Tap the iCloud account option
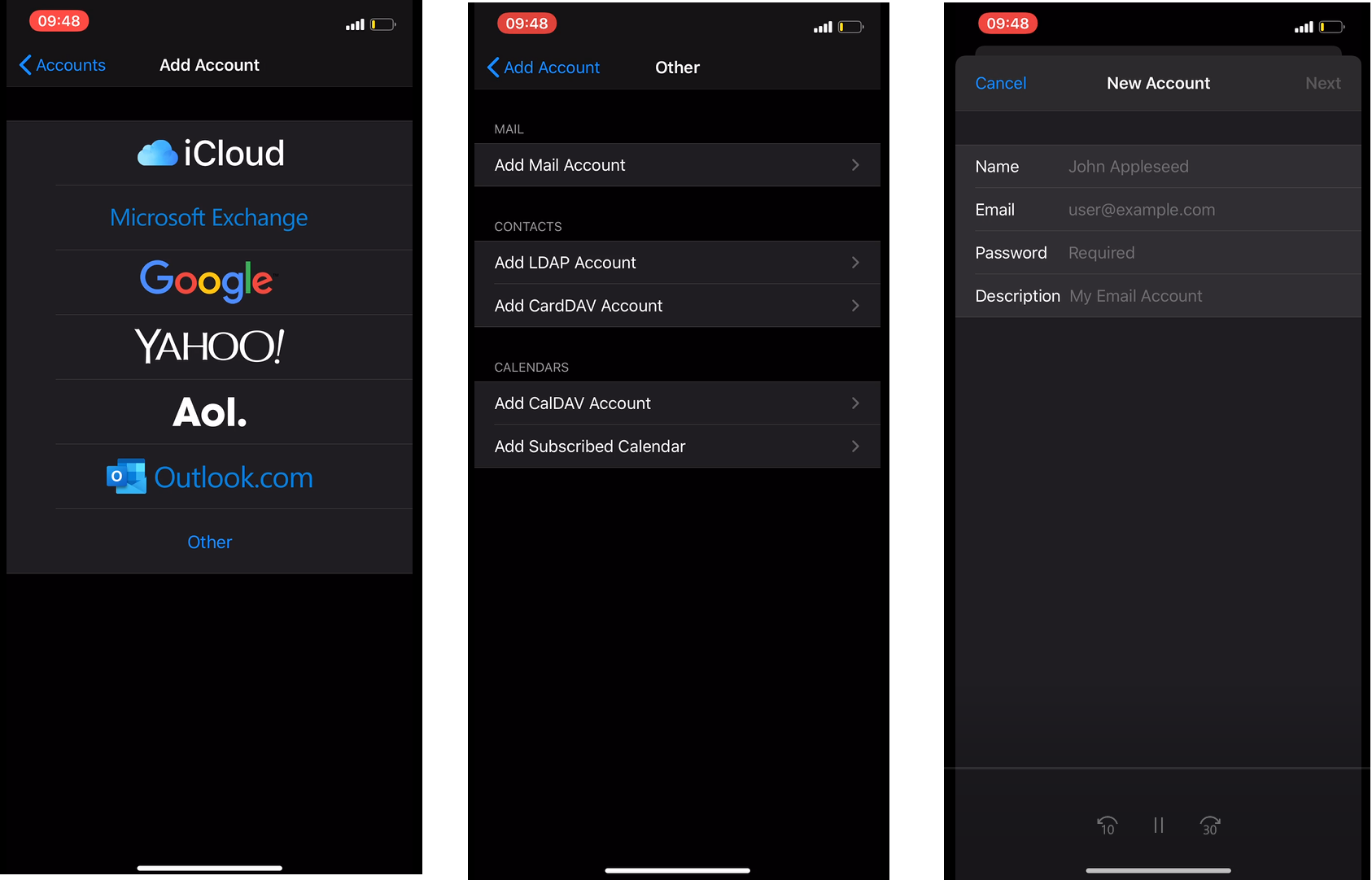This screenshot has width=1372, height=880. point(210,153)
